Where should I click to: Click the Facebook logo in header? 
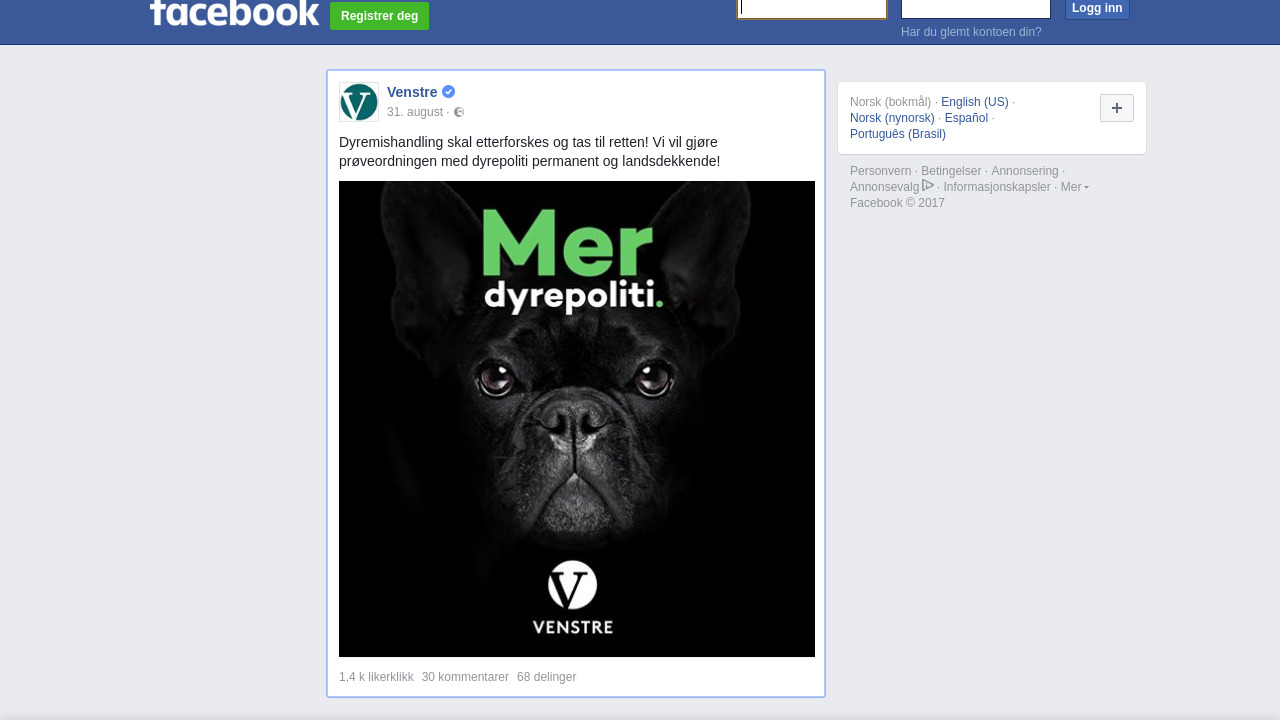[x=235, y=13]
